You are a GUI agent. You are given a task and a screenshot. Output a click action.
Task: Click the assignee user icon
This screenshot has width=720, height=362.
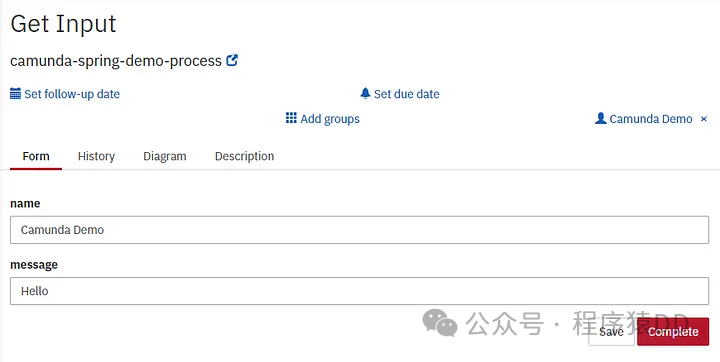point(601,118)
